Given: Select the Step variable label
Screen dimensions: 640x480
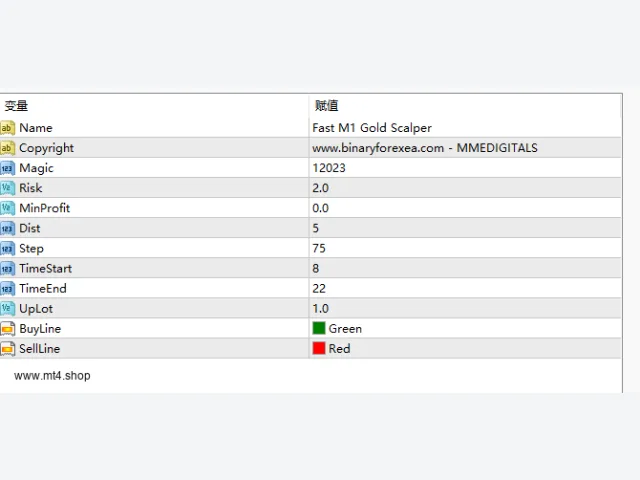Looking at the screenshot, I should (31, 249).
